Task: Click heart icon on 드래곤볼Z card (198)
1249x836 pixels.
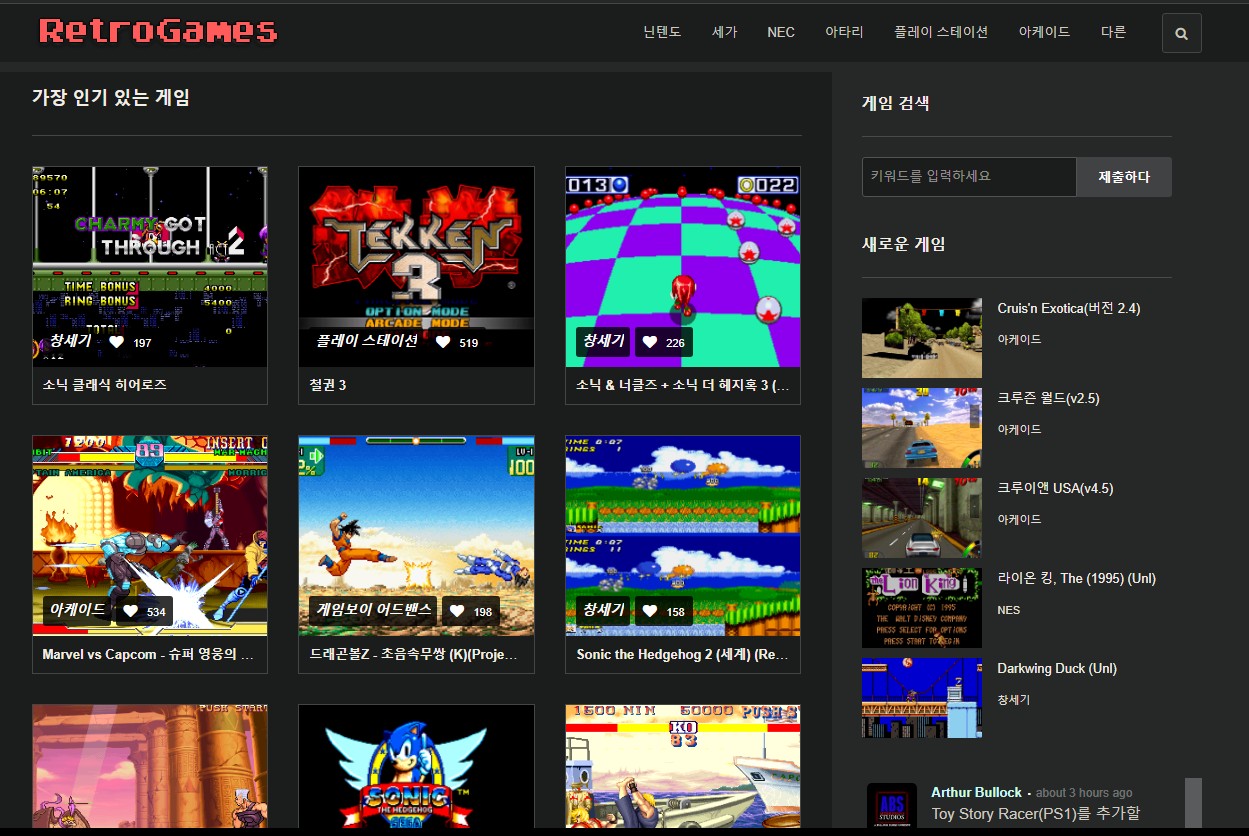Action: coord(456,611)
